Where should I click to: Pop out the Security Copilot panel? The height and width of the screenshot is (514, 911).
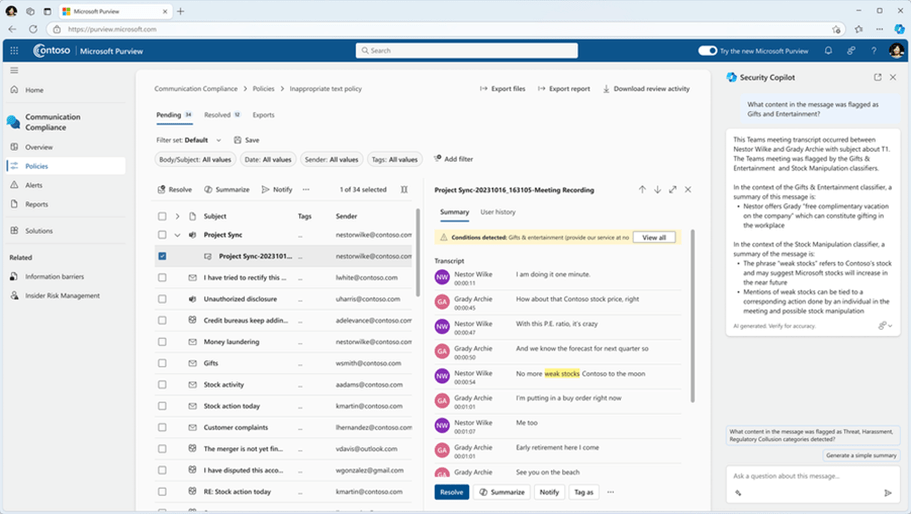(878, 77)
